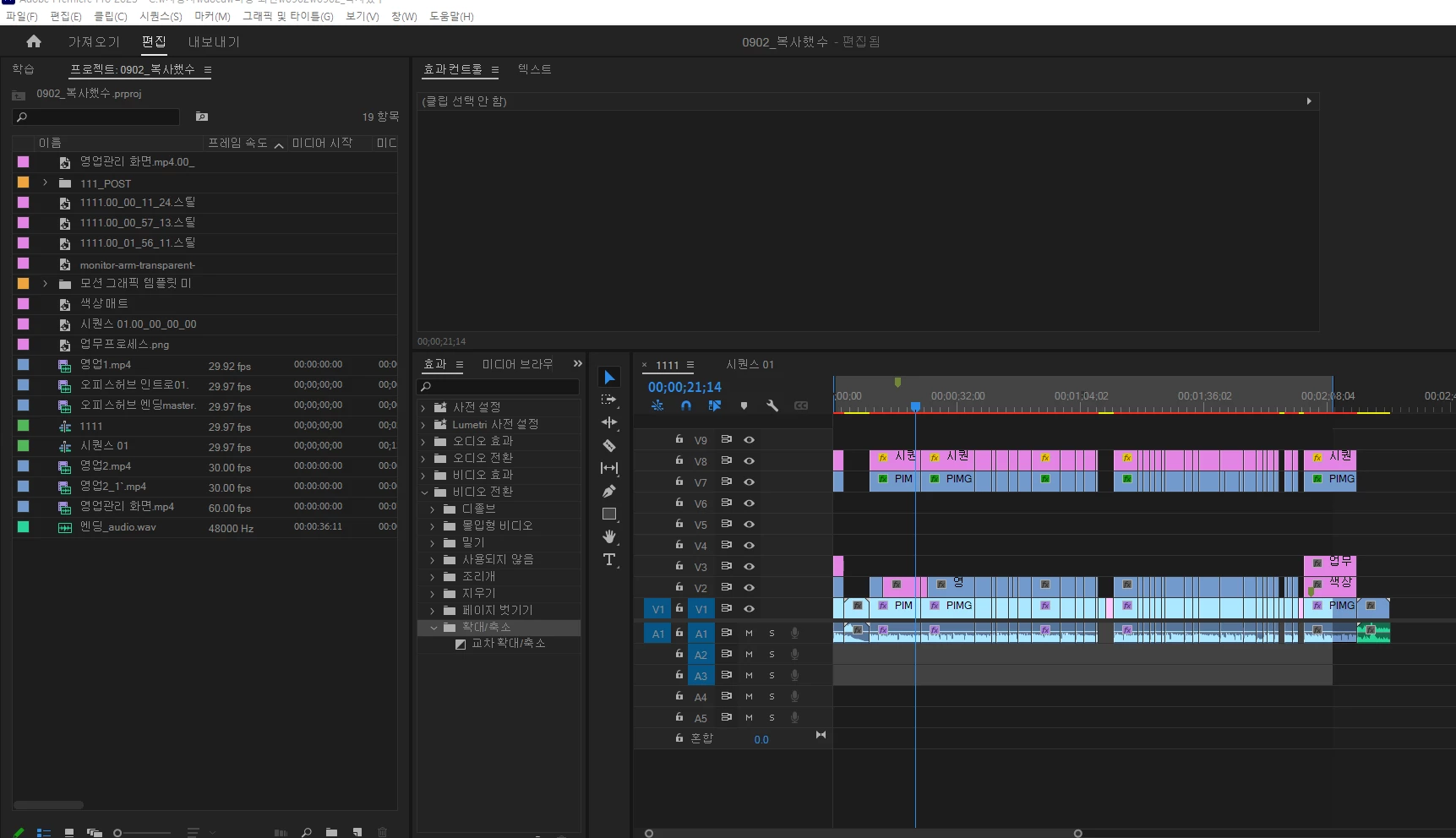Expand the 111_POST bin

pyautogui.click(x=46, y=182)
